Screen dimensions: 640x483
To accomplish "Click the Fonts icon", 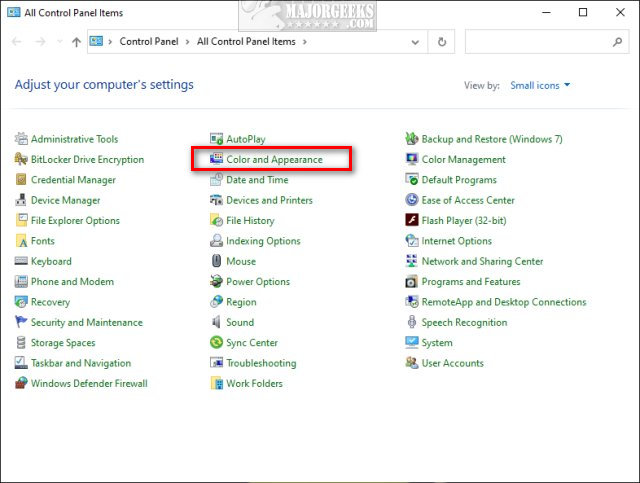I will (21, 241).
